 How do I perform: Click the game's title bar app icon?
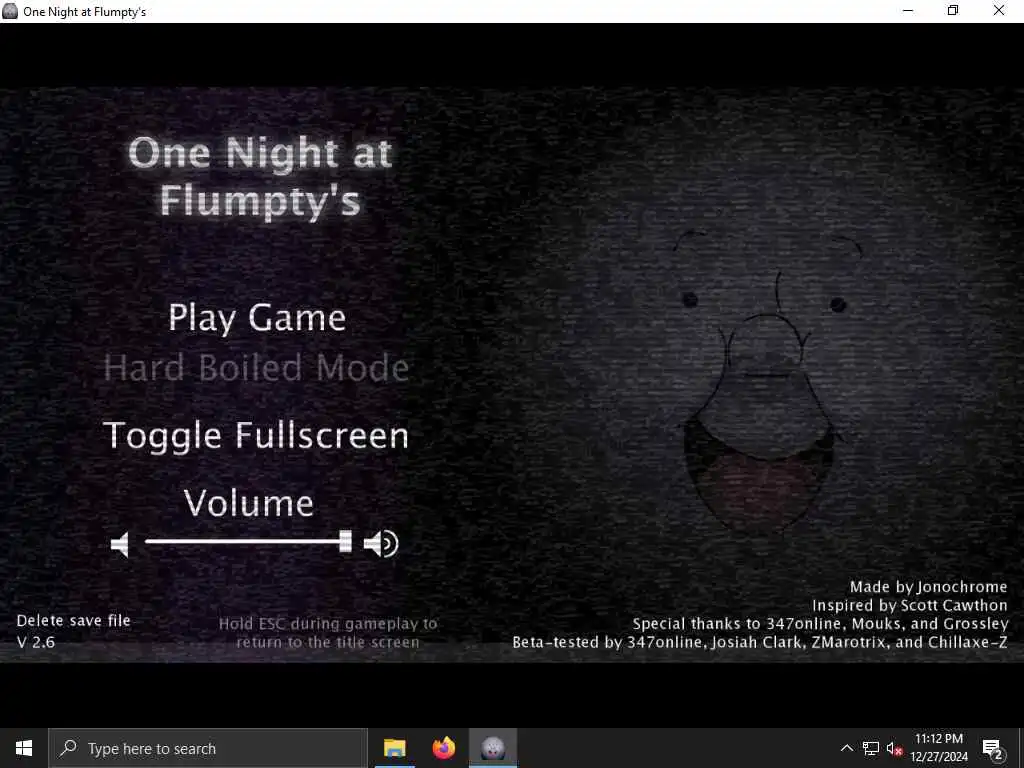coord(10,11)
